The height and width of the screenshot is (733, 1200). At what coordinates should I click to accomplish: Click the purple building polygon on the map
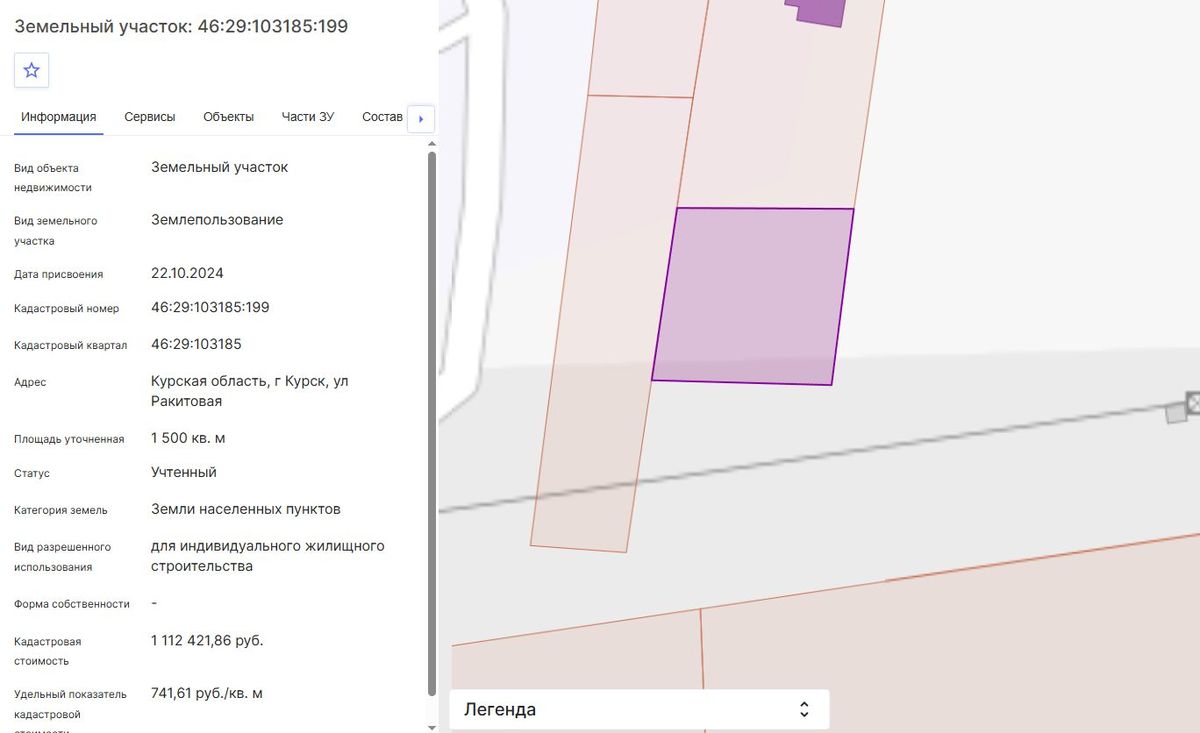point(819,10)
